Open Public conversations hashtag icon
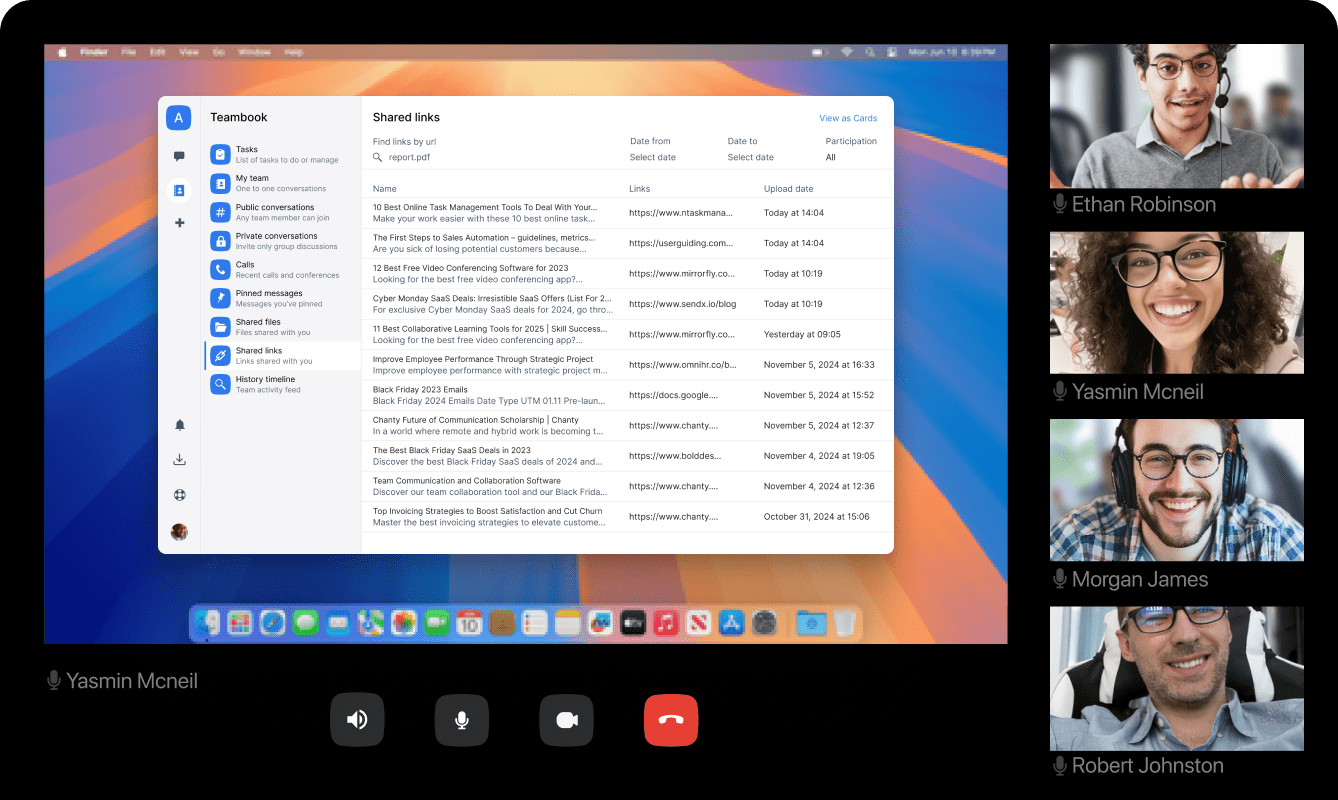The width and height of the screenshot is (1338, 800). tap(220, 212)
